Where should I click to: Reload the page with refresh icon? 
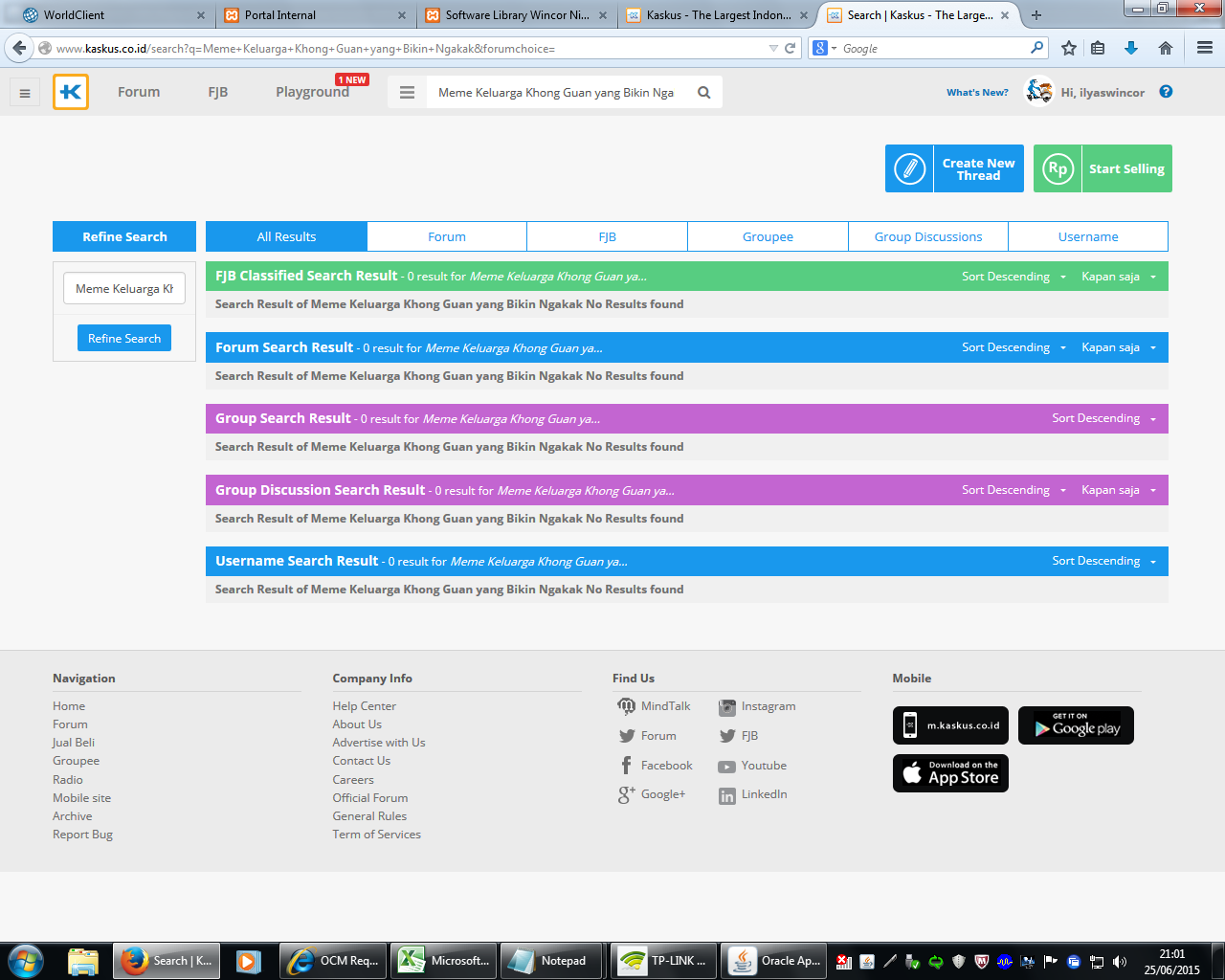791,48
